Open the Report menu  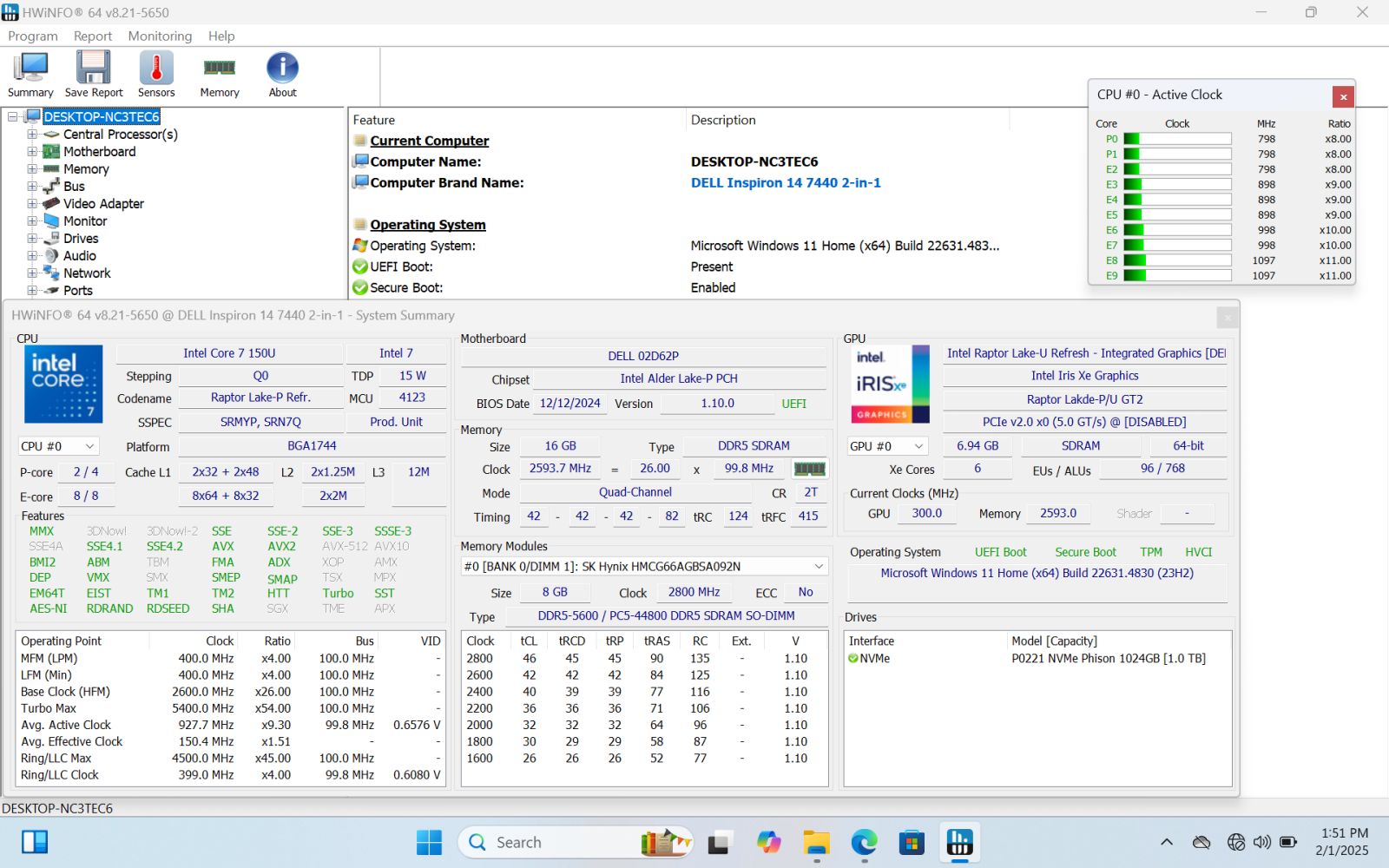[93, 36]
